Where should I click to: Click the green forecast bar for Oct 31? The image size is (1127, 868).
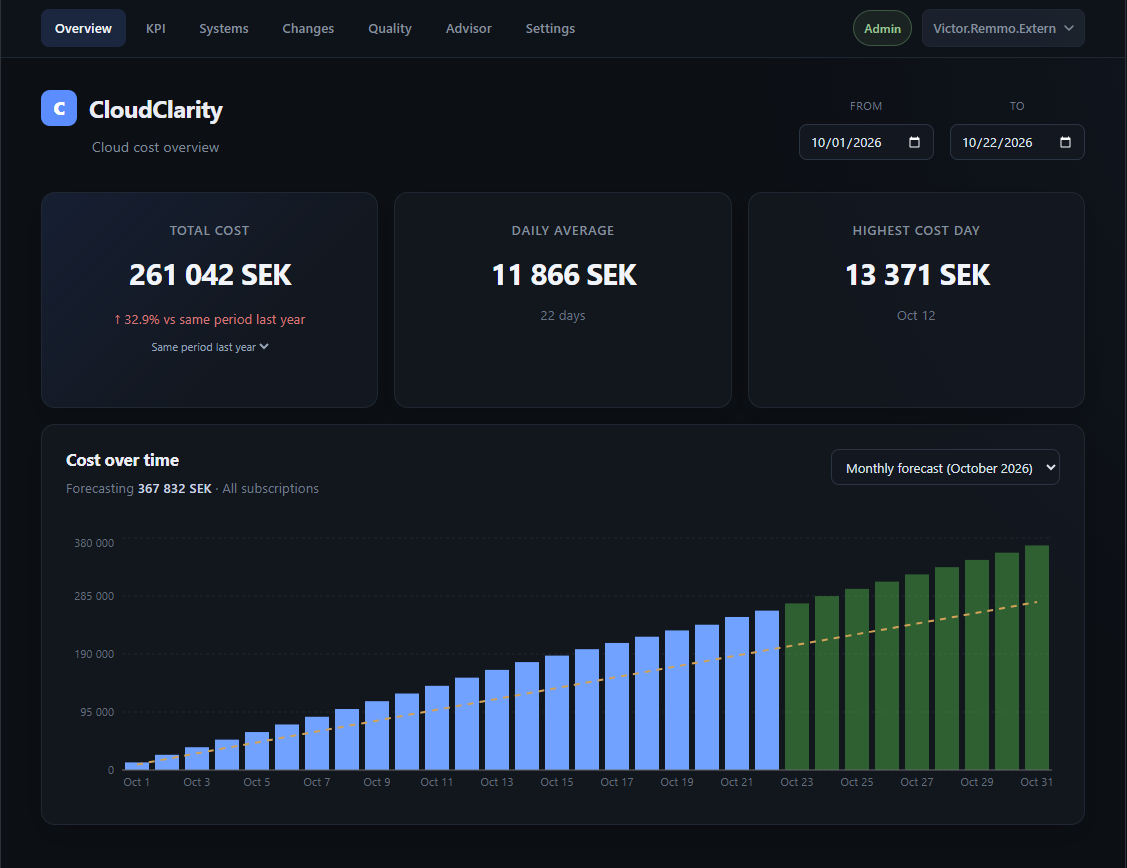(x=1037, y=657)
